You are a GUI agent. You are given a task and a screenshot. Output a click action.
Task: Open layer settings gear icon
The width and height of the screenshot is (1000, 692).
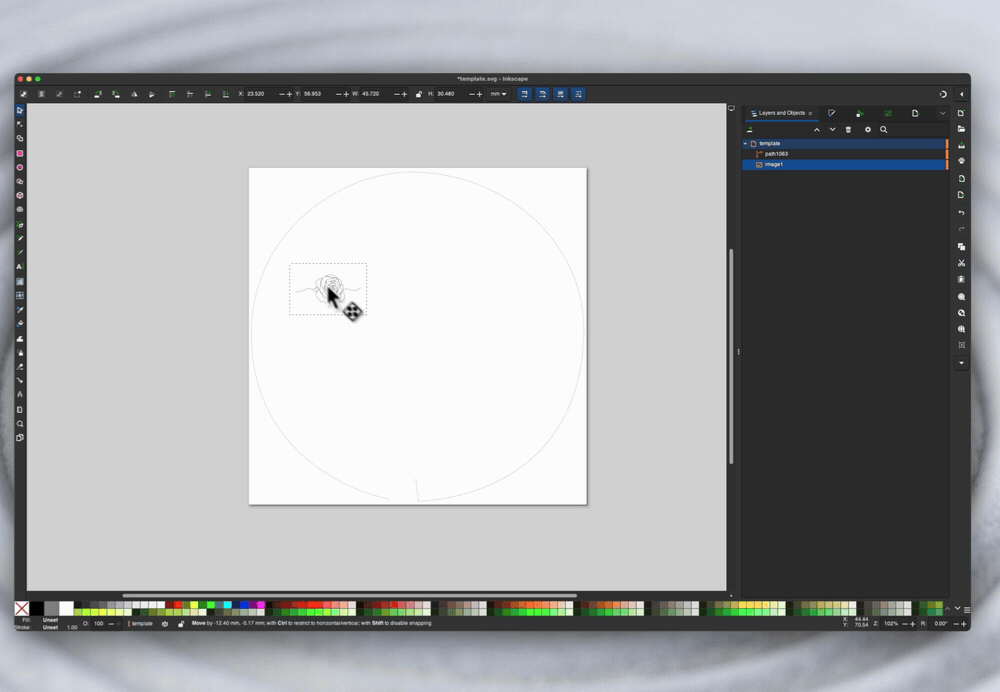tap(867, 129)
